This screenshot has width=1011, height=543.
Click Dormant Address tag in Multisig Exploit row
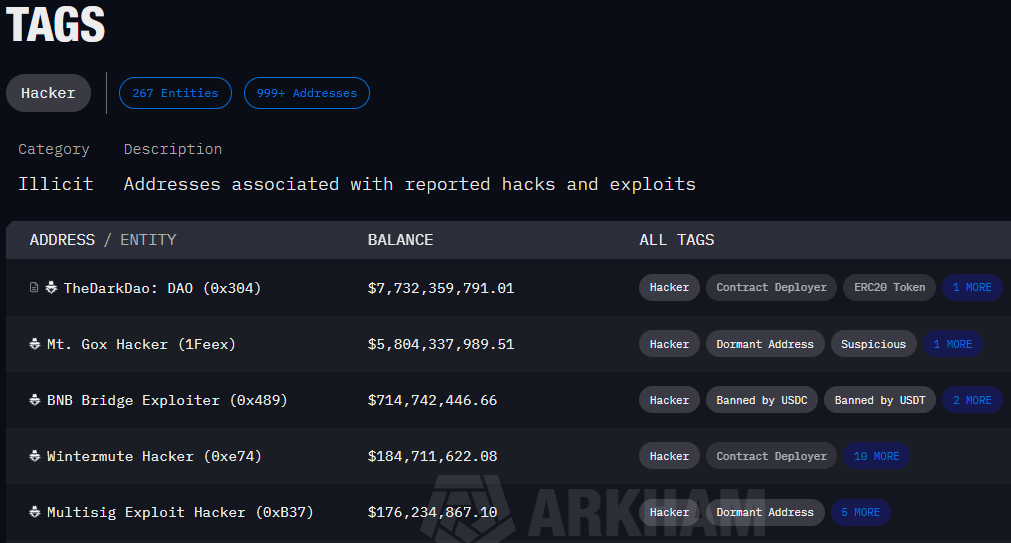coord(765,512)
